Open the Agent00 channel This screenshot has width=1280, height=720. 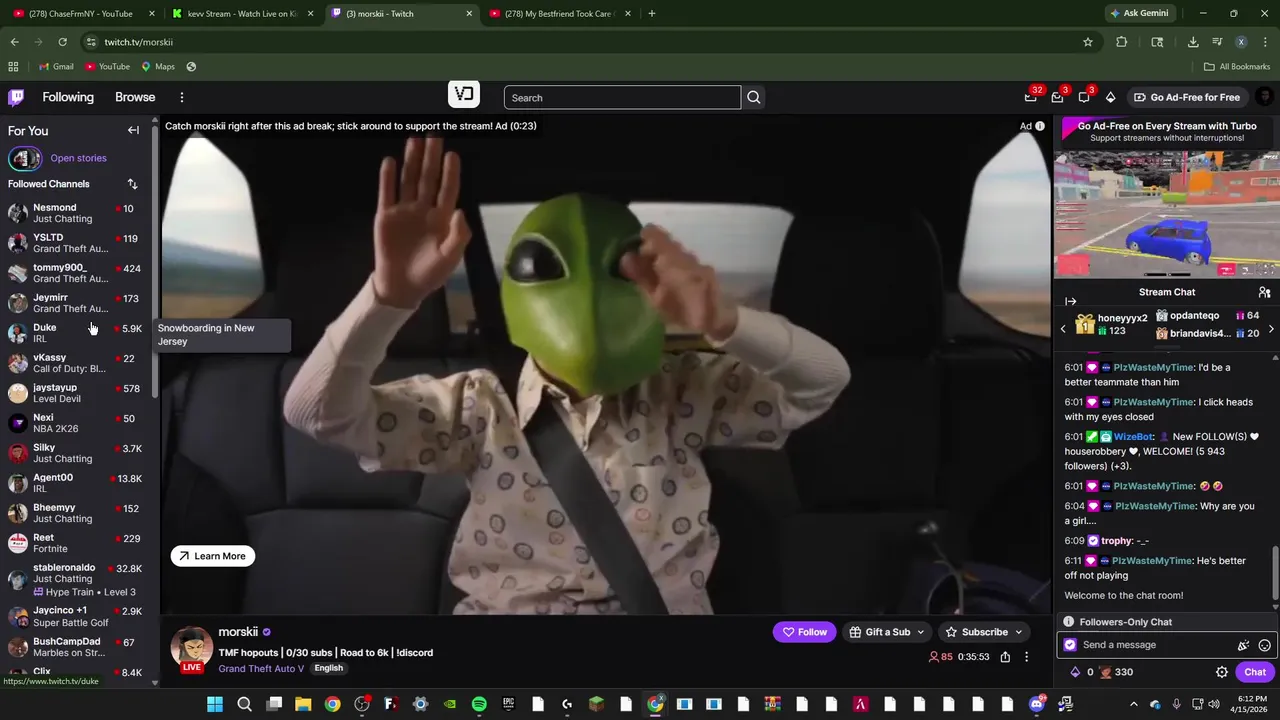pyautogui.click(x=75, y=483)
